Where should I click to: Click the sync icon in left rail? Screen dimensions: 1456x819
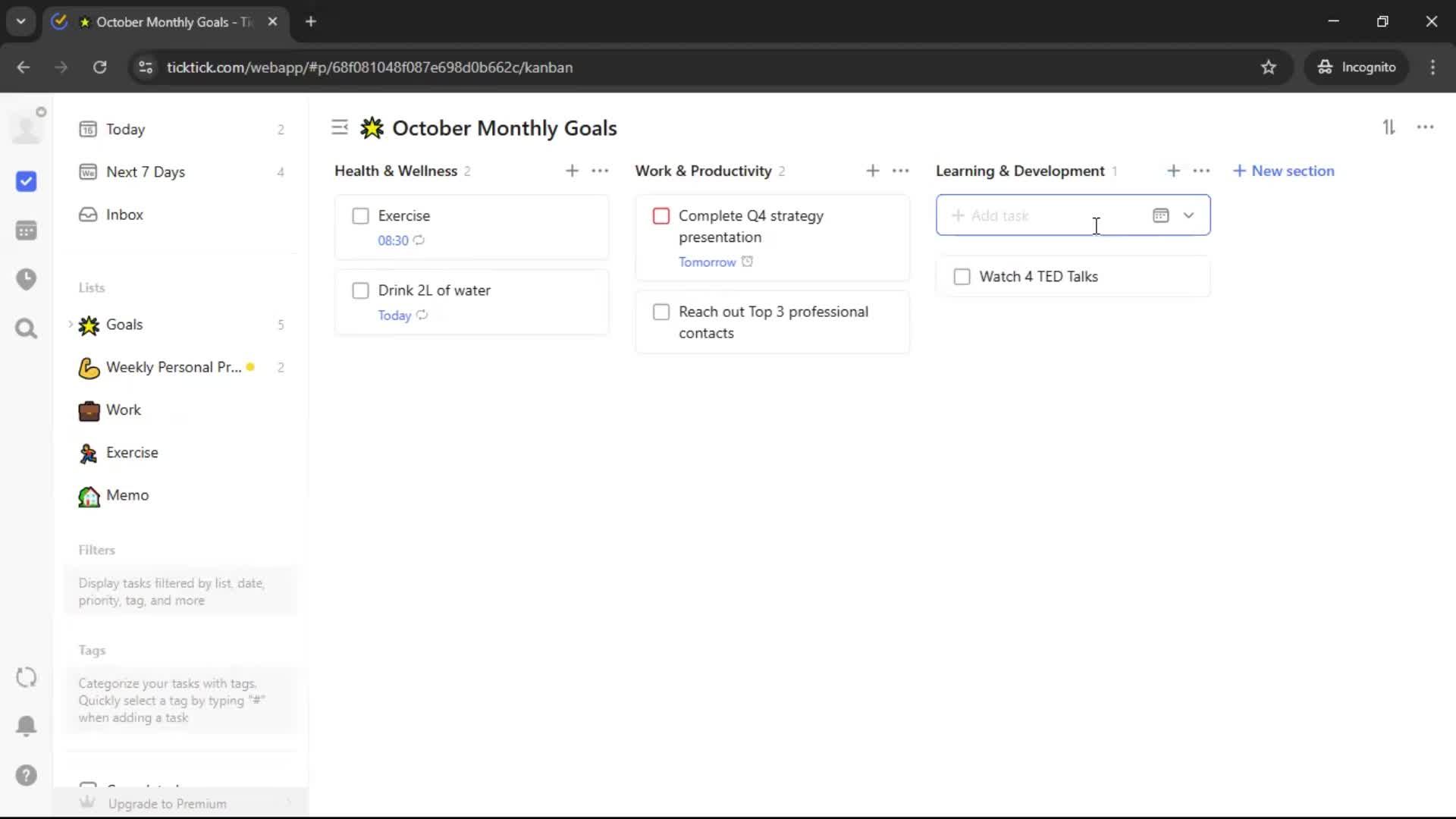pyautogui.click(x=26, y=677)
